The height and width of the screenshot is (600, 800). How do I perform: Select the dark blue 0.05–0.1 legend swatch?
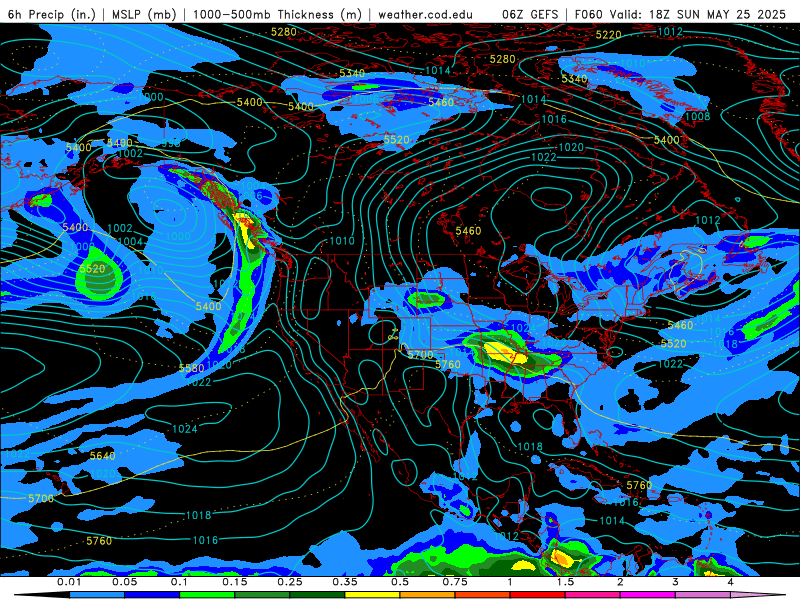152,595
